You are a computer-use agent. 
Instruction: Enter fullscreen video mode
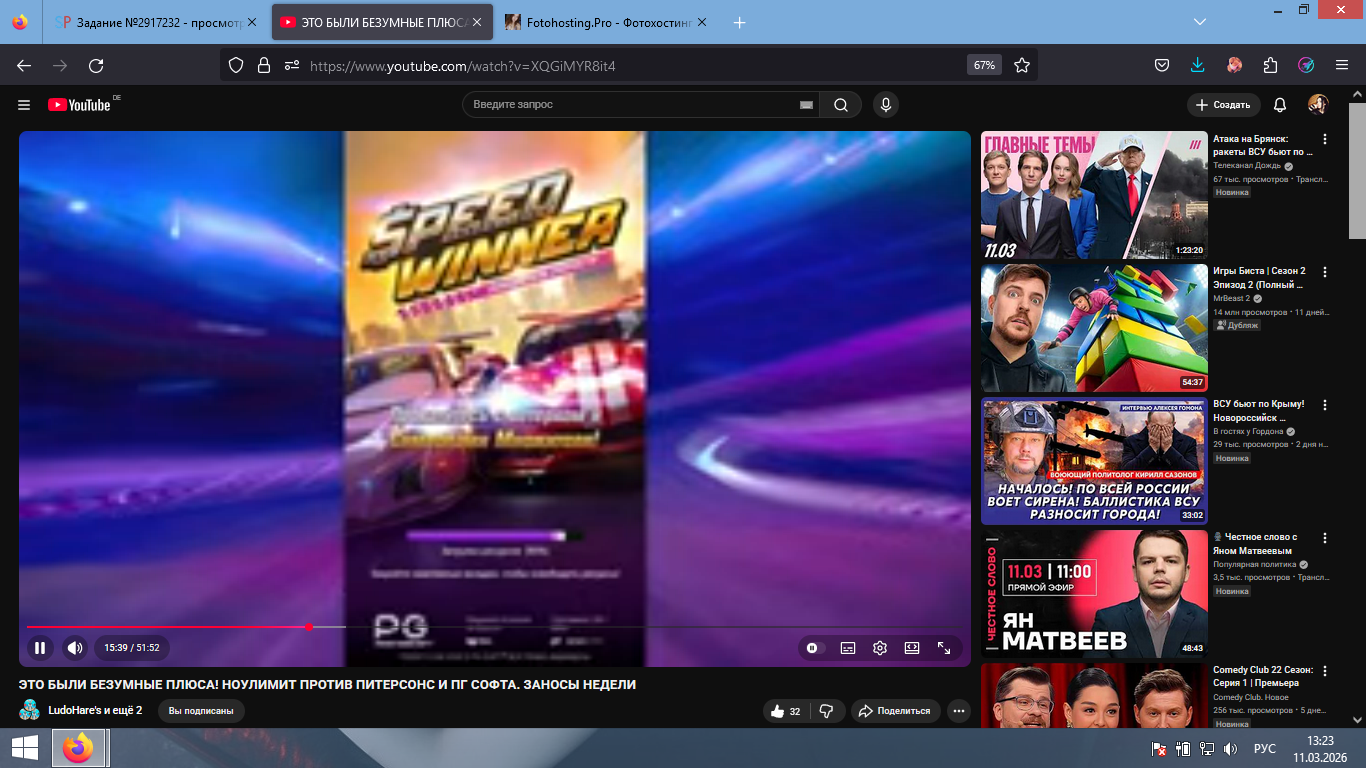pos(944,648)
